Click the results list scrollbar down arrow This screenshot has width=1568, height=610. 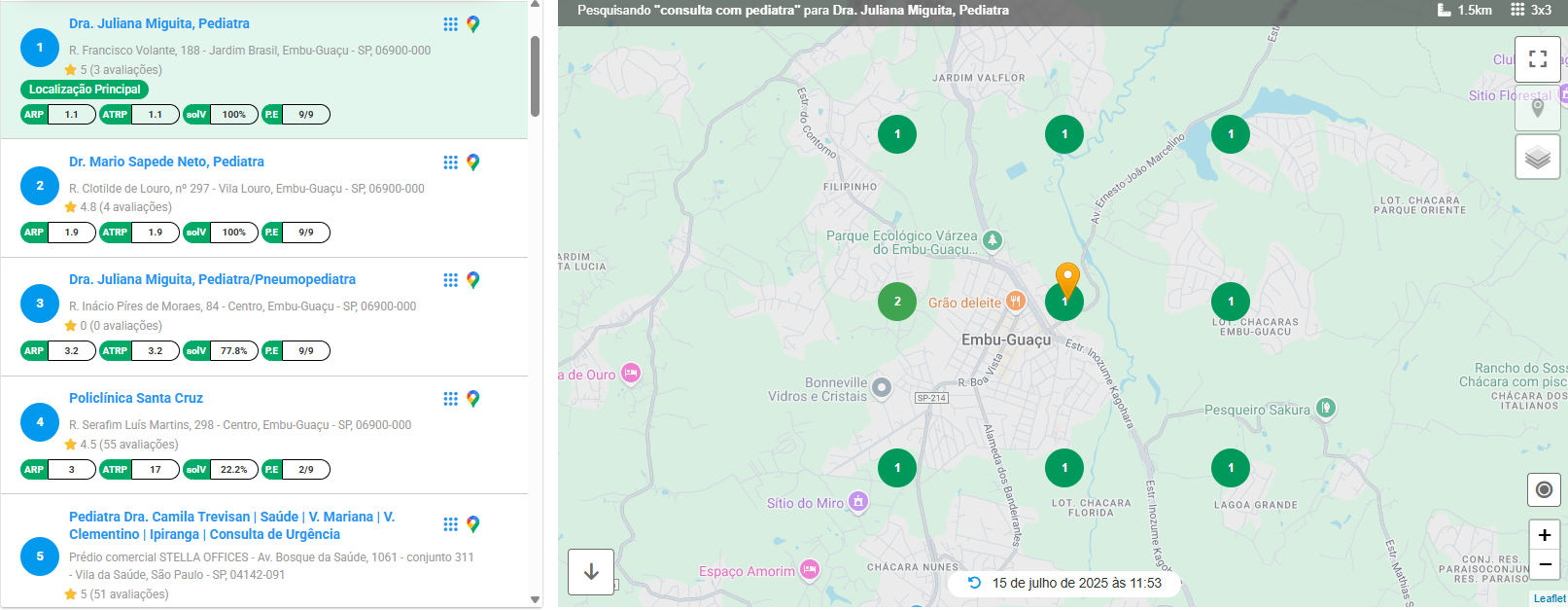click(x=535, y=600)
